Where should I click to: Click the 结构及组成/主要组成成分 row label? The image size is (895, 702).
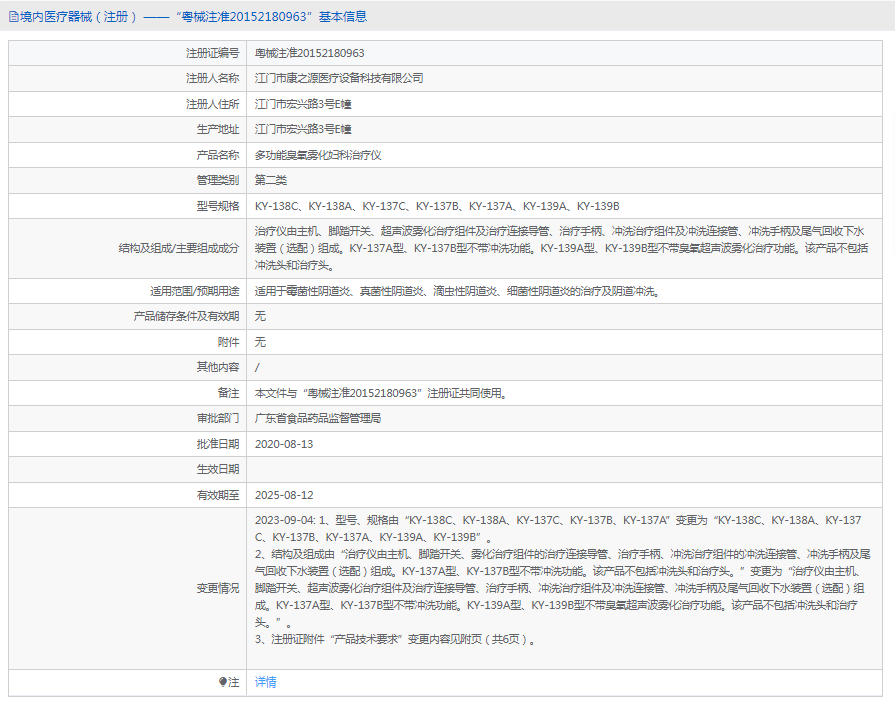178,248
